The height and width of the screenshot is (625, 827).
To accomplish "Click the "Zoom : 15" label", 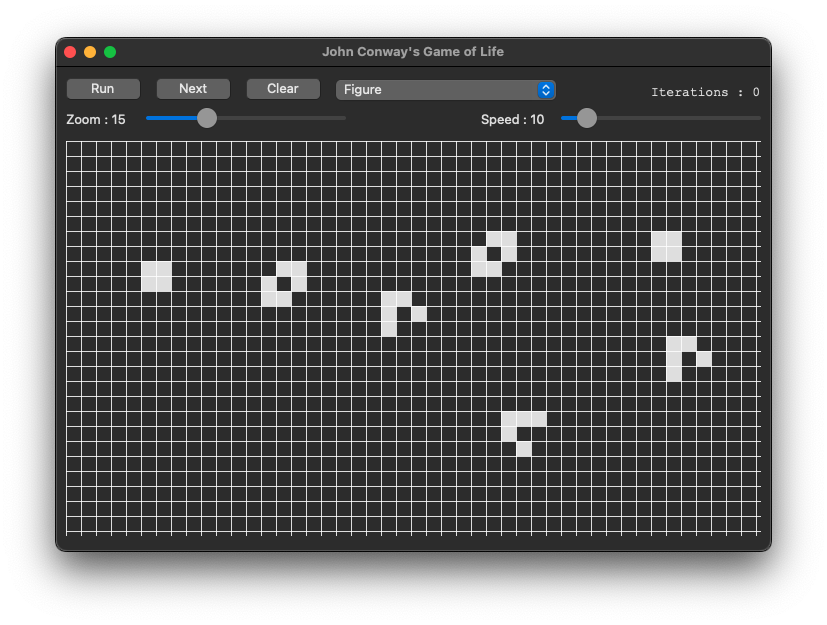I will click(96, 120).
